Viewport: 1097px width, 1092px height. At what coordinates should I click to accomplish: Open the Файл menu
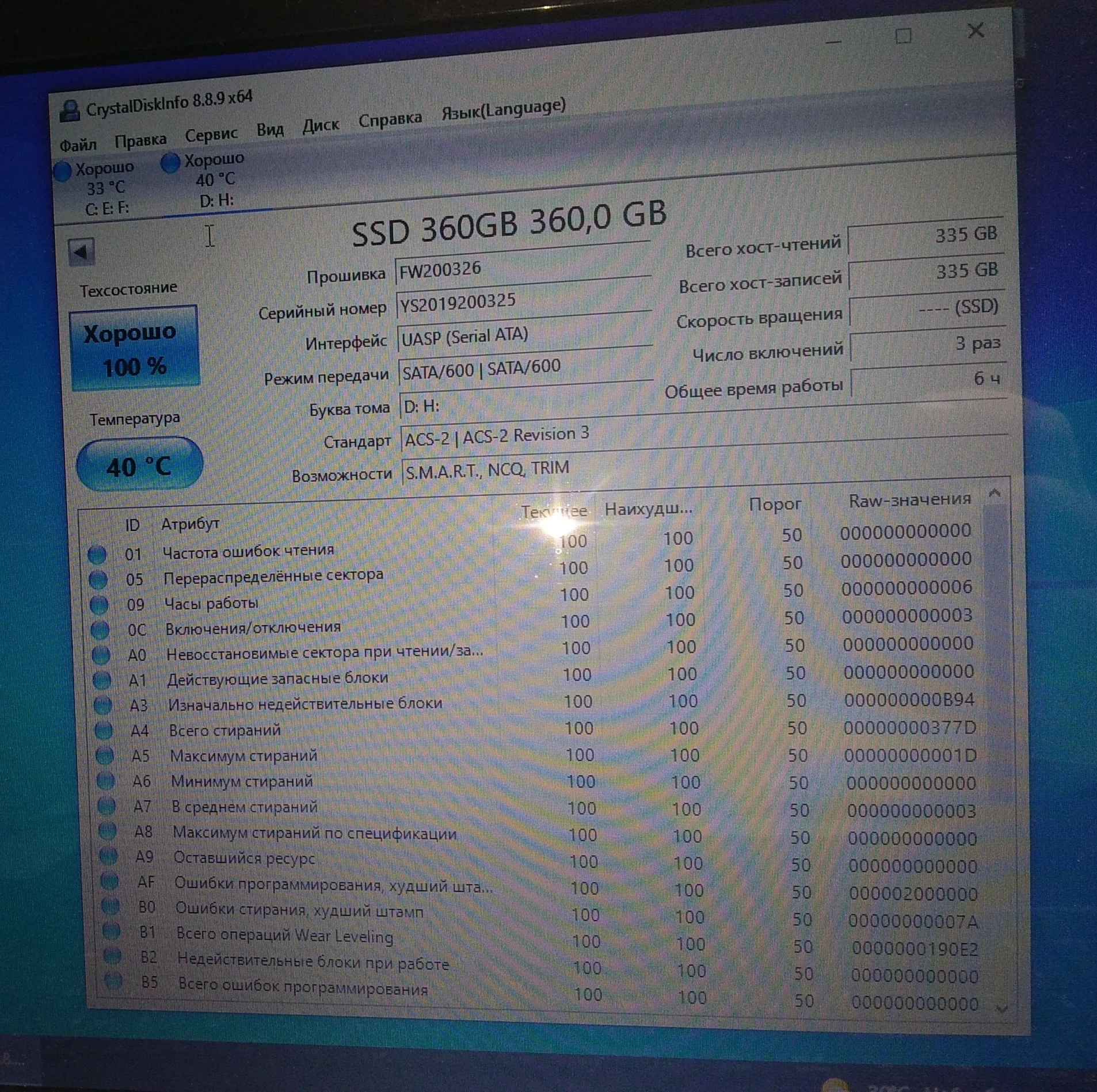[x=78, y=144]
